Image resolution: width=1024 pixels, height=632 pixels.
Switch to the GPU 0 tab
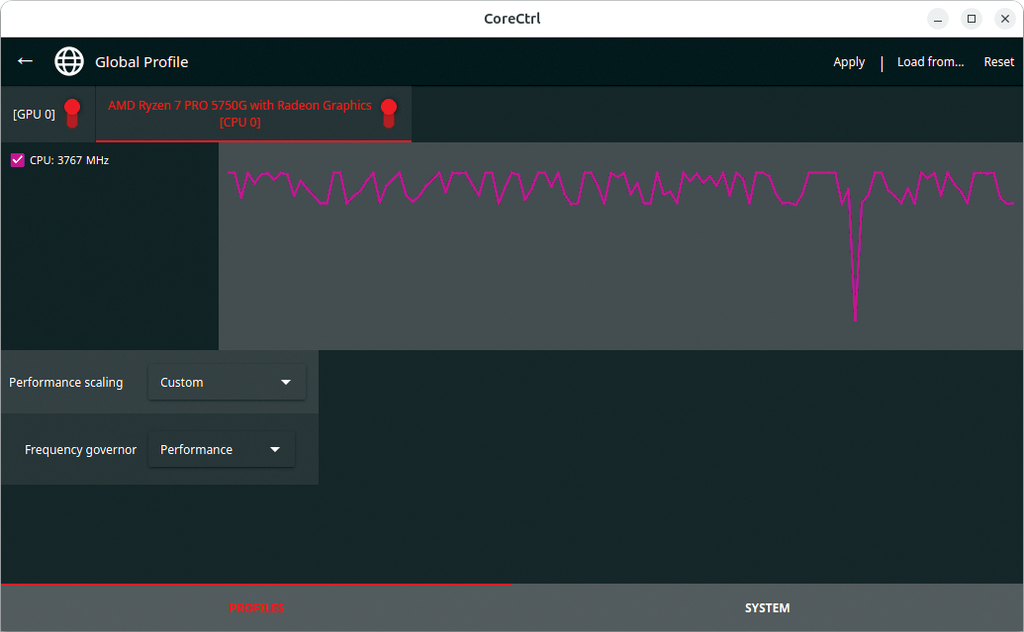34,114
